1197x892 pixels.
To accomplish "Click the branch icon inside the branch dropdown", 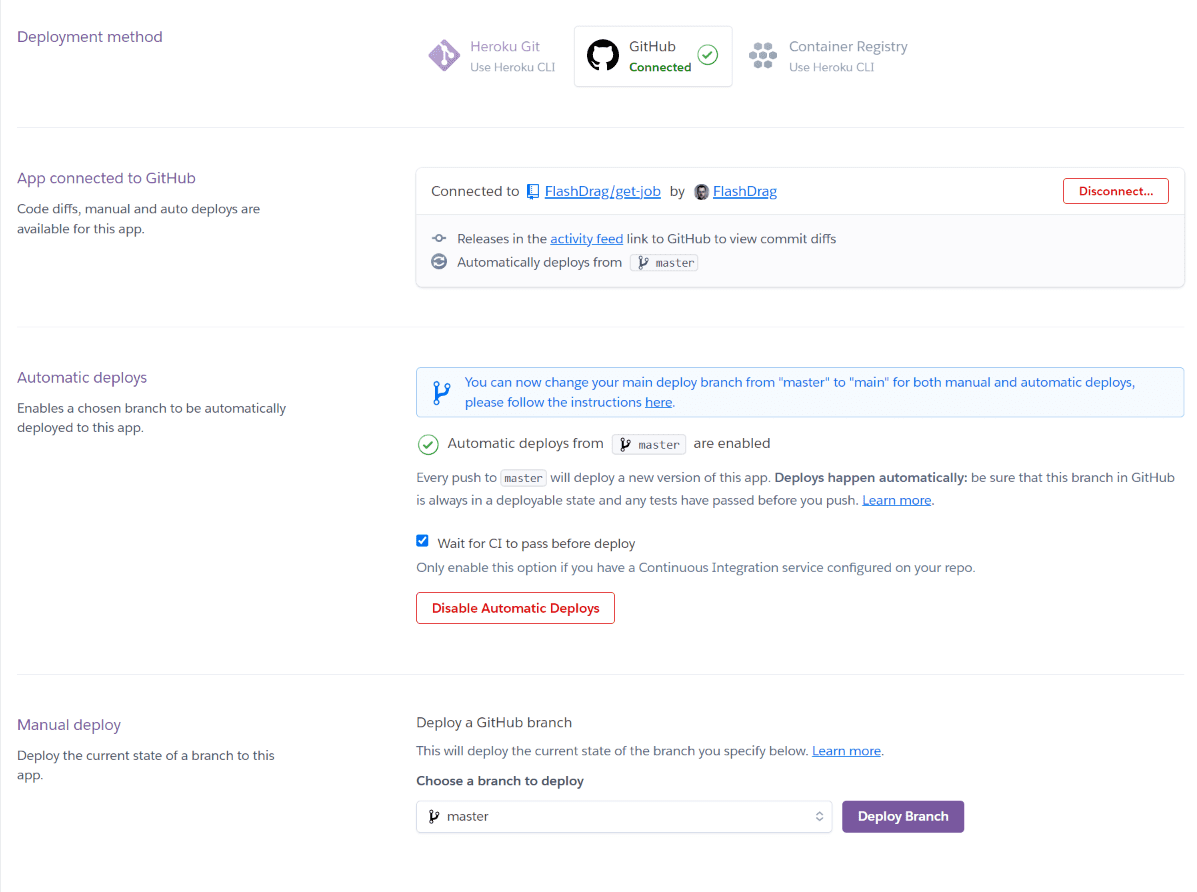I will (x=434, y=816).
